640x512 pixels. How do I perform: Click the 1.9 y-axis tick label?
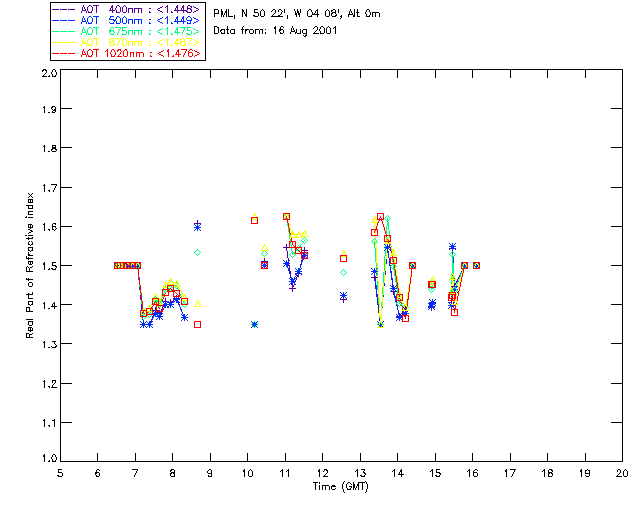pyautogui.click(x=49, y=109)
